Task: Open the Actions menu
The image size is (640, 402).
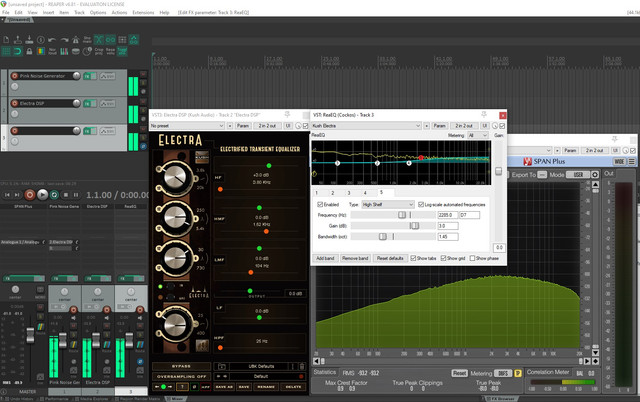Action: point(119,13)
